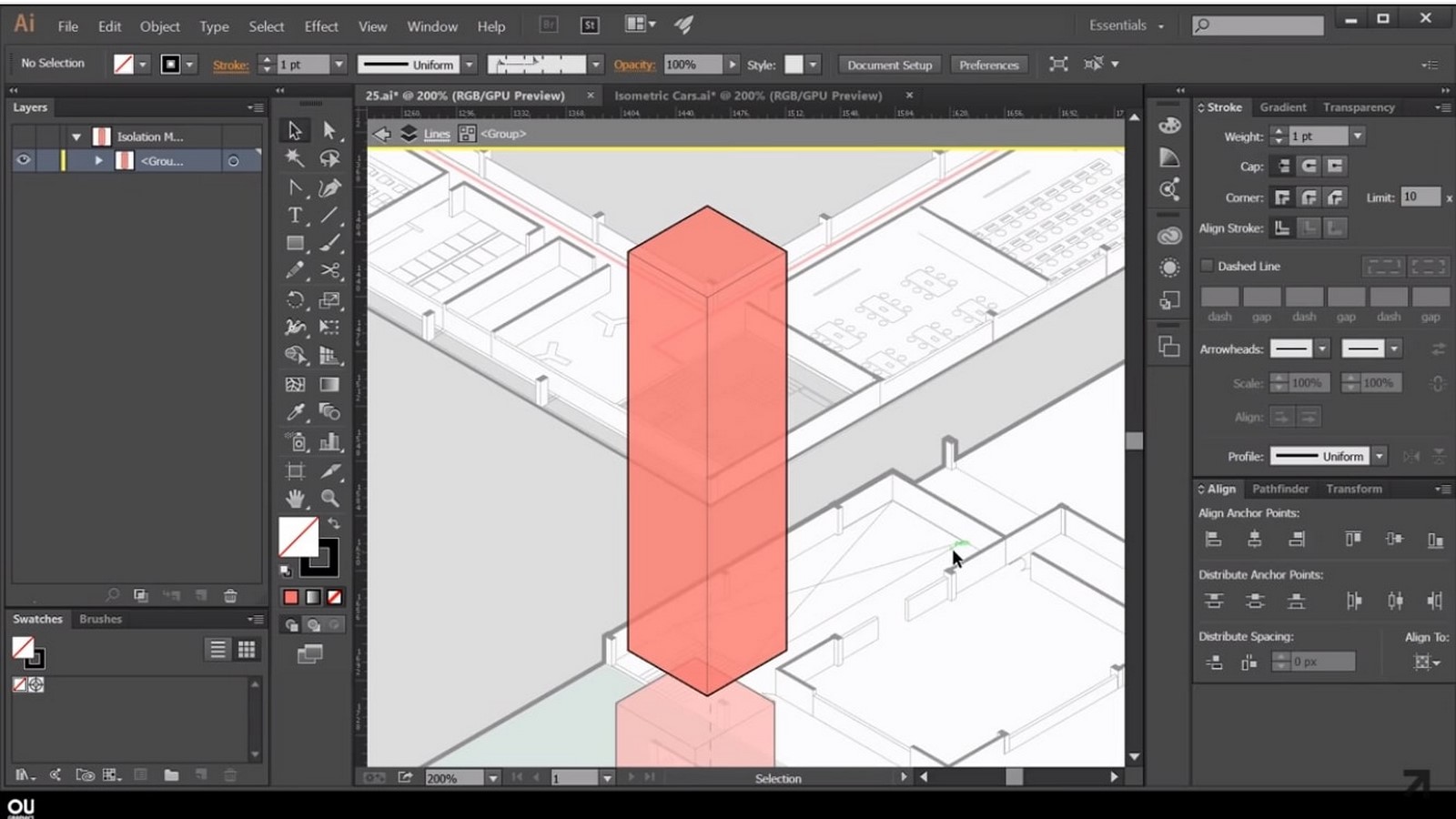Click the Document Setup button
The height and width of the screenshot is (819, 1456).
(x=889, y=65)
